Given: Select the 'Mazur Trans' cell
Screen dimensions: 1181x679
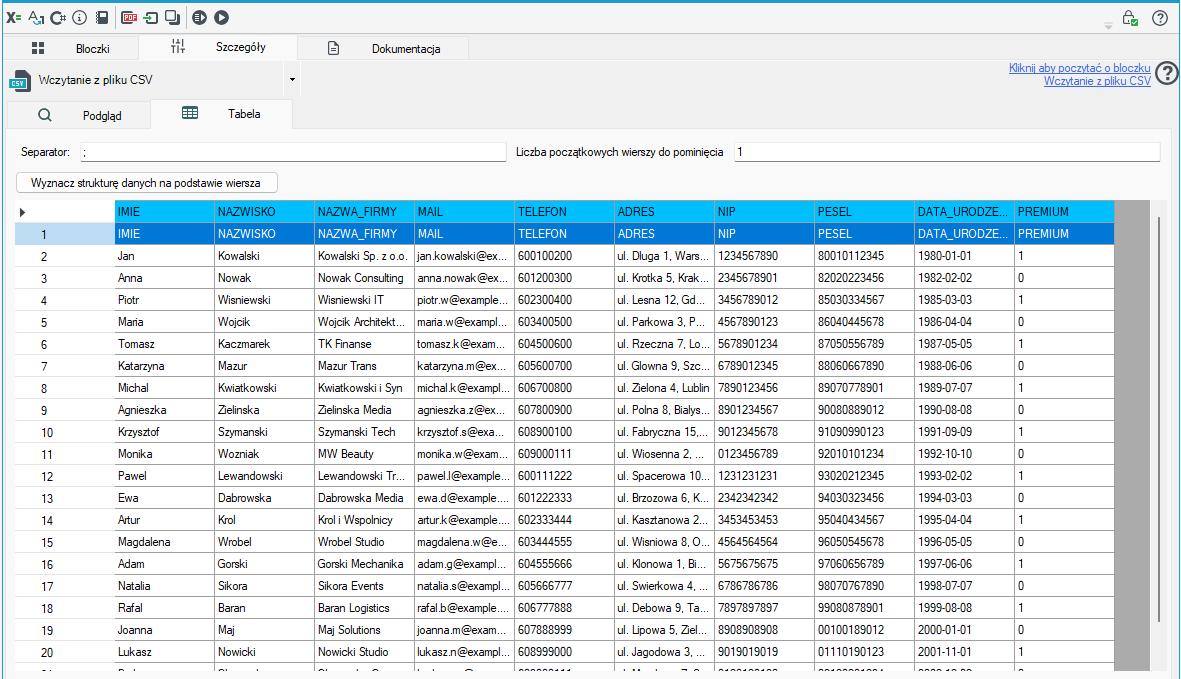Looking at the screenshot, I should point(365,366).
